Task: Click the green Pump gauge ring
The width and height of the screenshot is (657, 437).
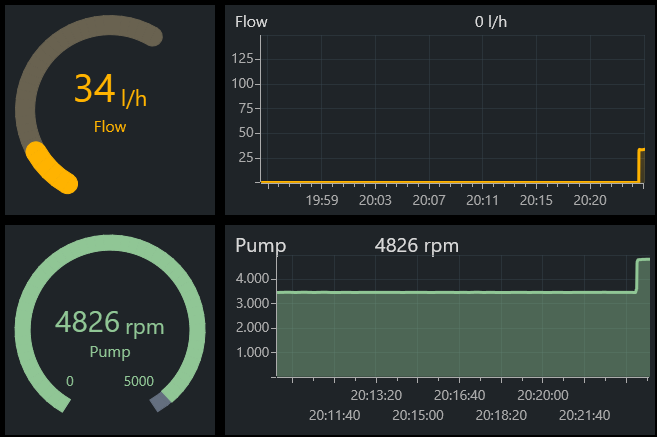Action: [x=110, y=243]
